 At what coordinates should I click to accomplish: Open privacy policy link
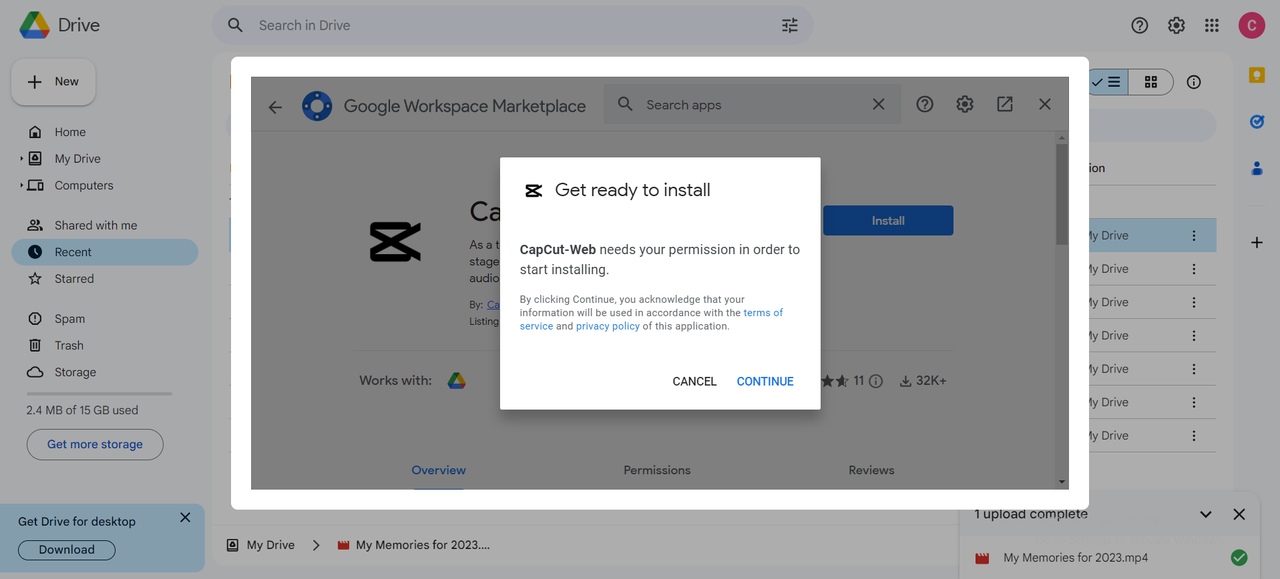pos(608,326)
